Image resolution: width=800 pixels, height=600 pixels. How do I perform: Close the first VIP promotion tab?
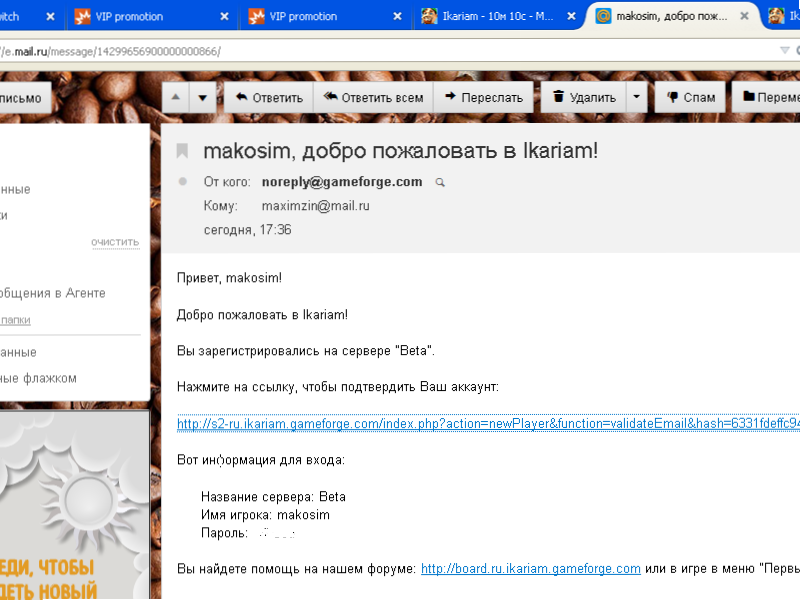(224, 16)
